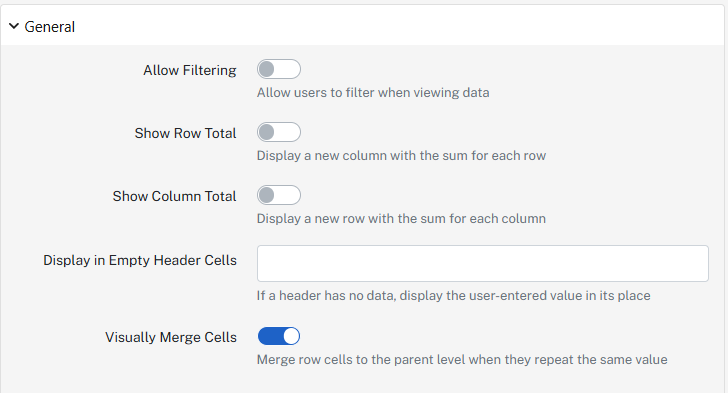728x393 pixels.
Task: Select the 'sum for each row' description text
Action: (x=401, y=156)
